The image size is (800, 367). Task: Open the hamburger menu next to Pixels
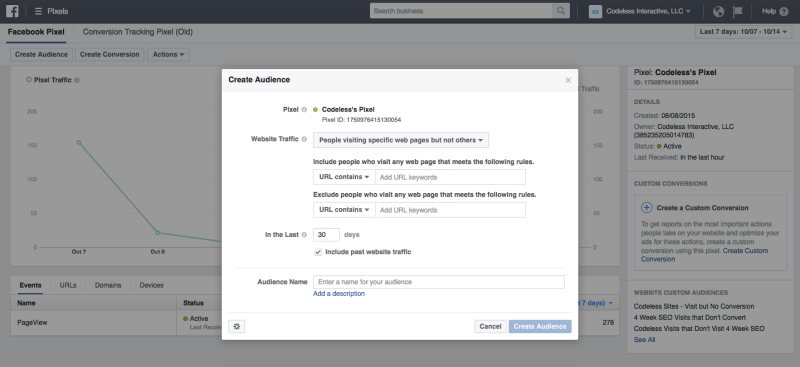point(38,11)
